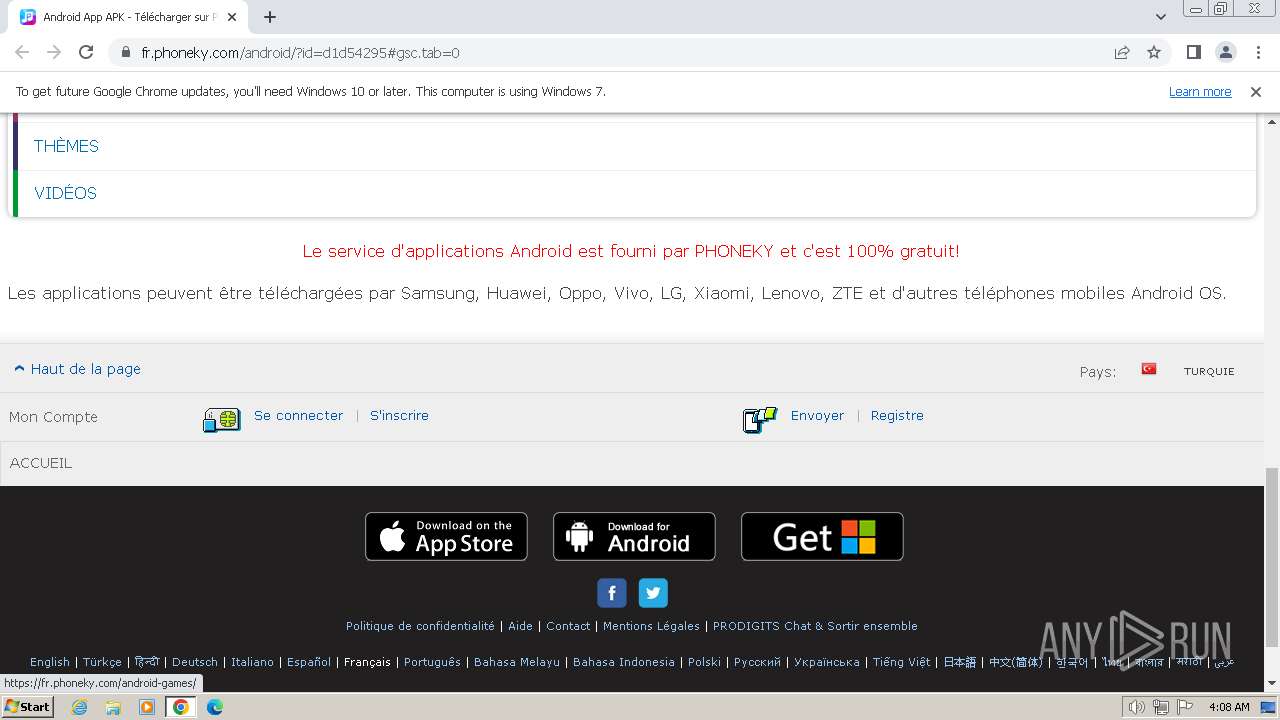Switch site language to Italiano

point(252,662)
